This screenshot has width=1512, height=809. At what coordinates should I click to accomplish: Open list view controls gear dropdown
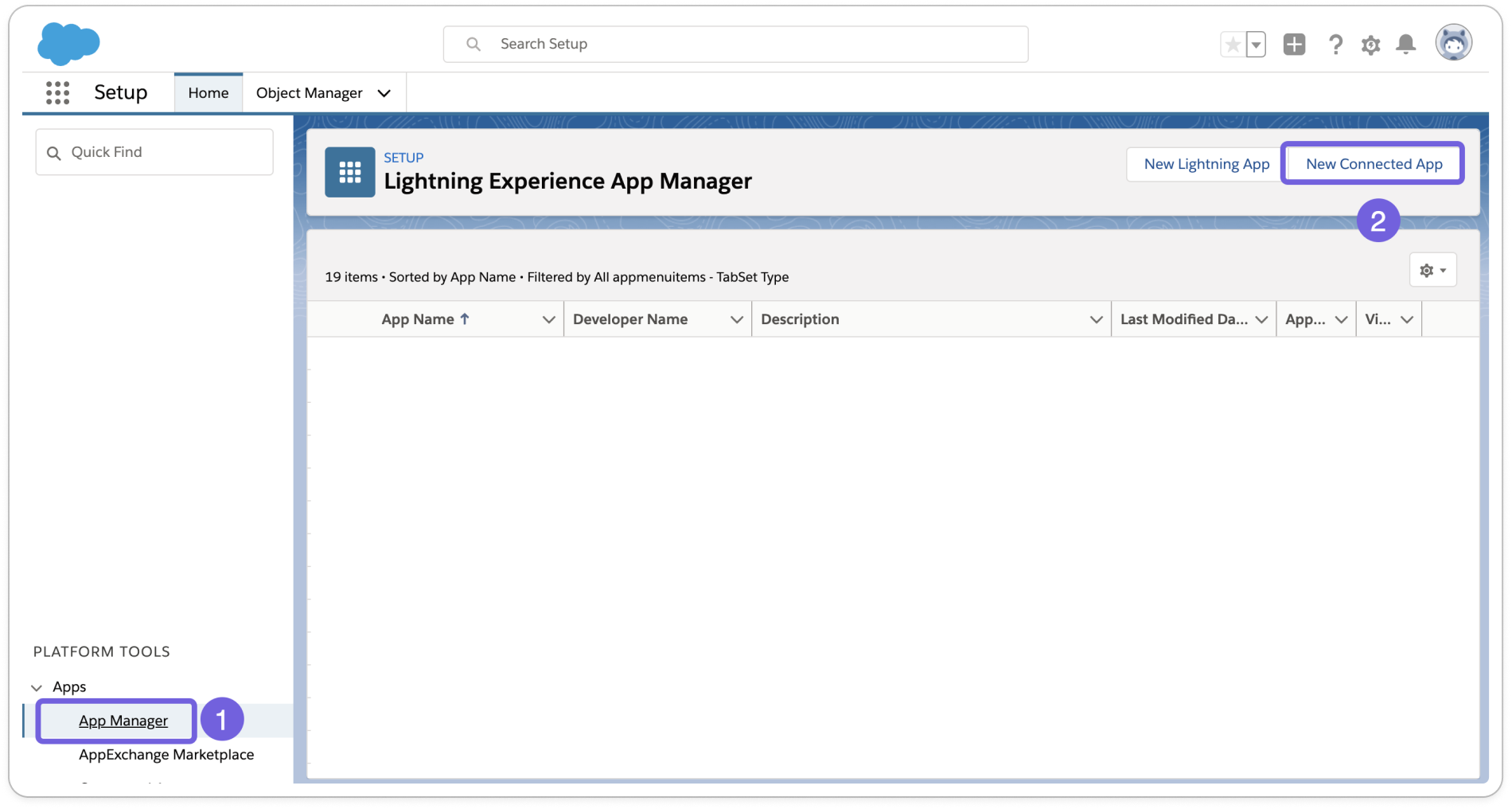coord(1433,270)
